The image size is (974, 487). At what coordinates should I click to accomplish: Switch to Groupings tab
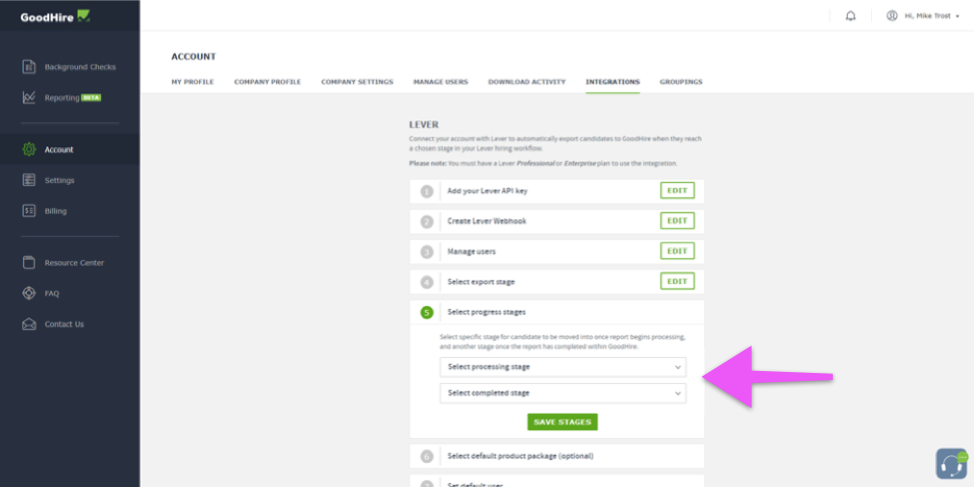click(681, 82)
